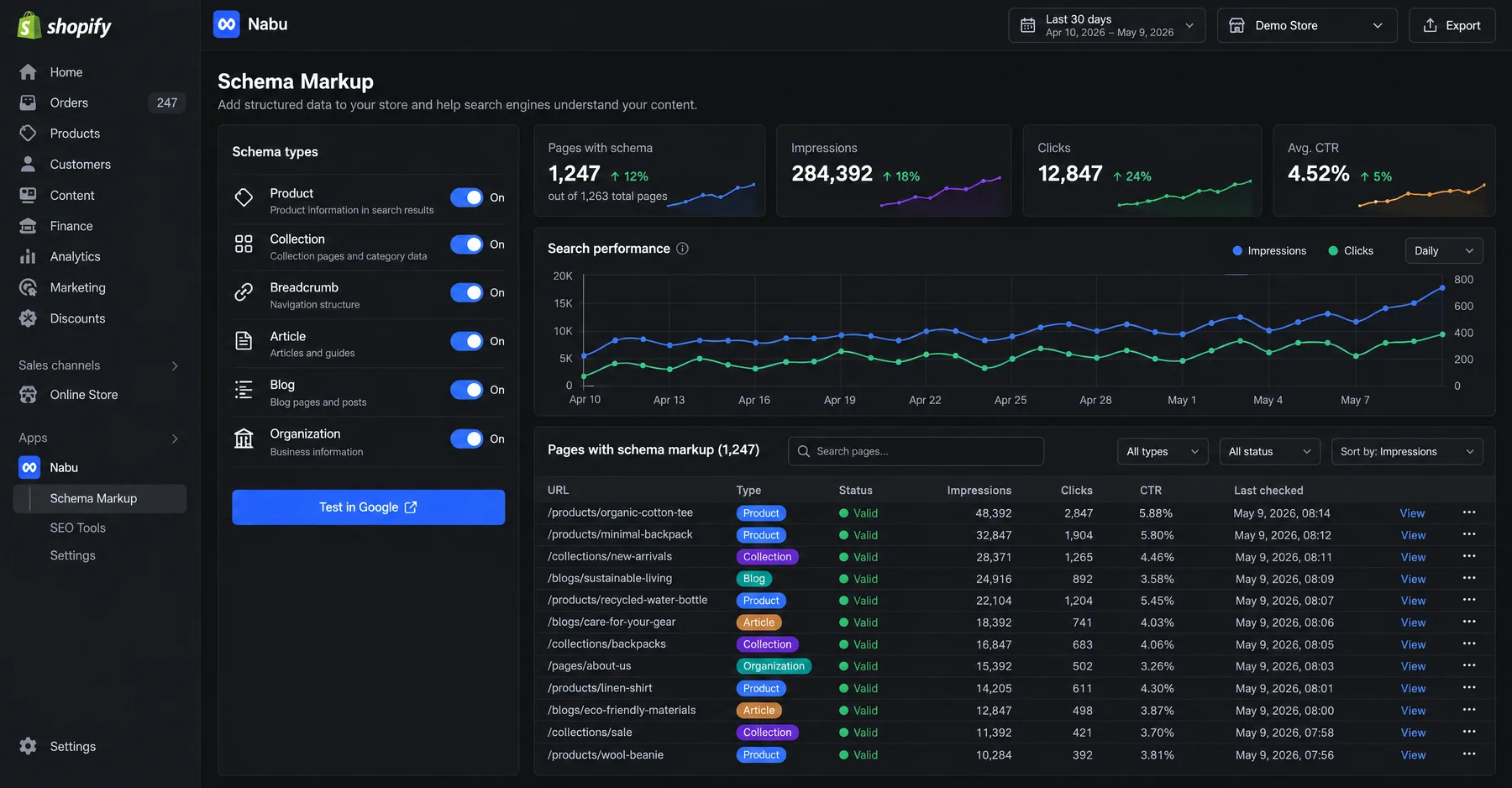View details for /collections/sale
This screenshot has height=788, width=1512.
1413,733
